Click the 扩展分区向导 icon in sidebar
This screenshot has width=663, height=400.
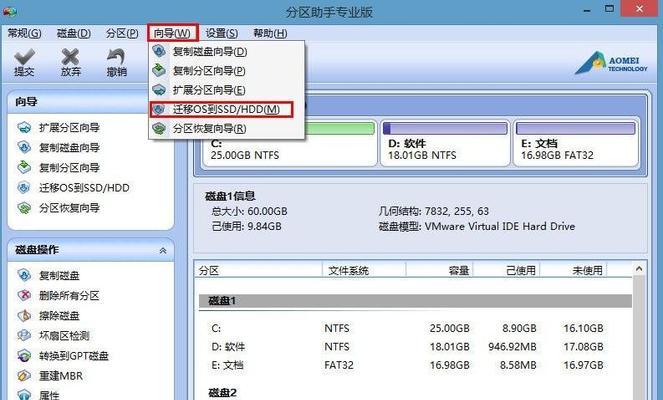click(x=24, y=127)
